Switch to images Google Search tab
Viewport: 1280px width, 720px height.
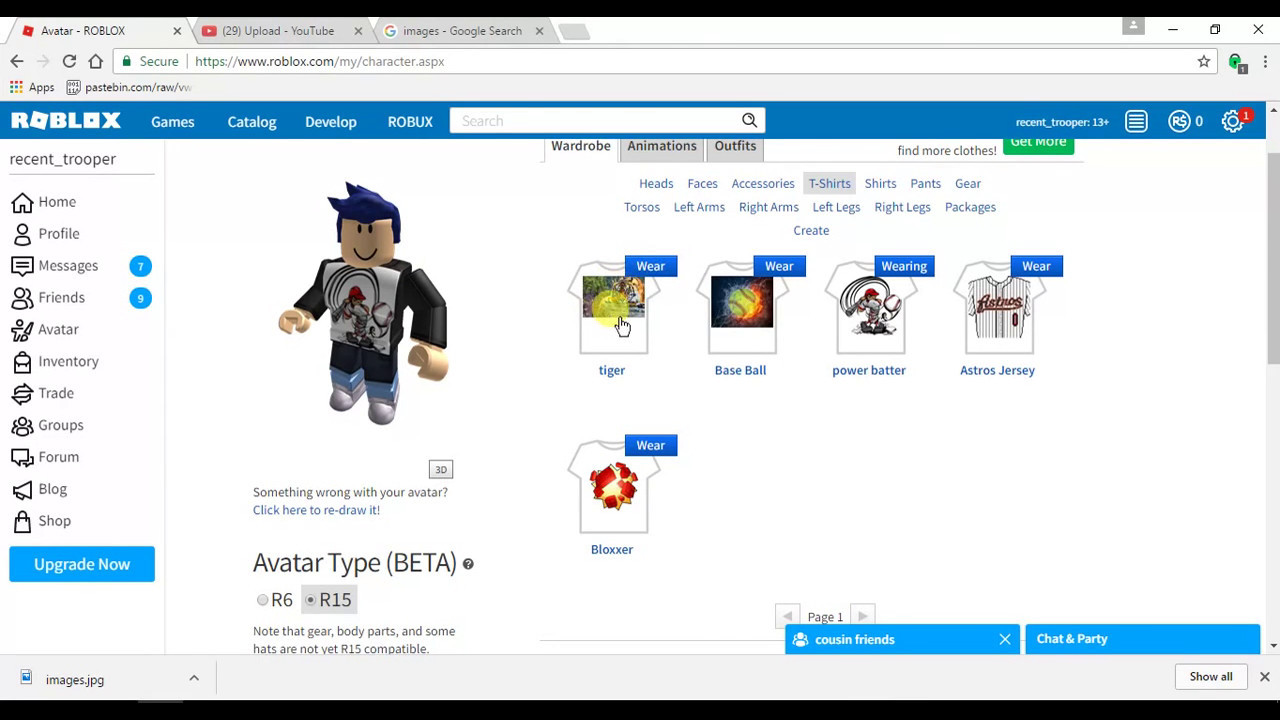[462, 31]
